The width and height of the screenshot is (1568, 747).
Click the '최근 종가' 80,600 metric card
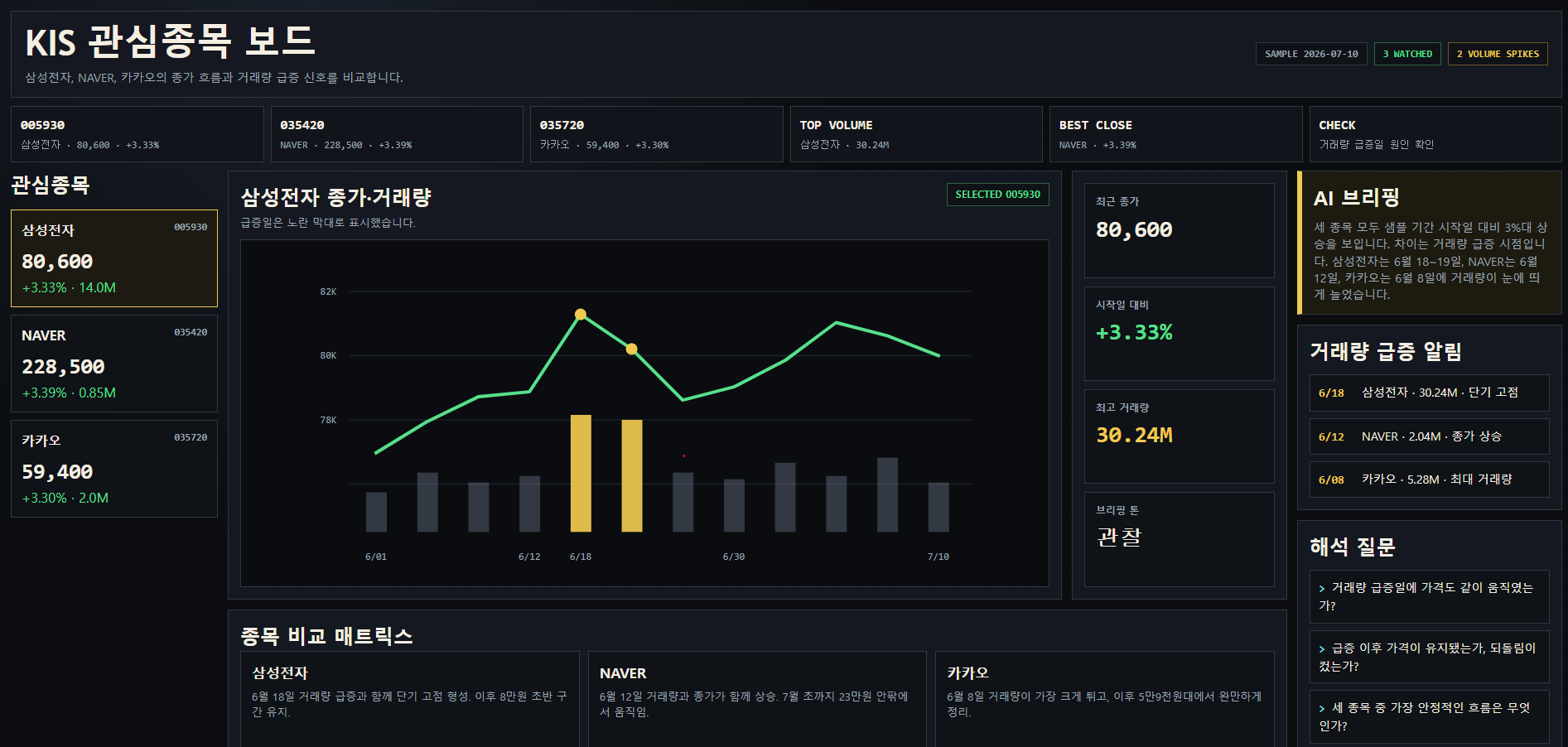pos(1180,230)
